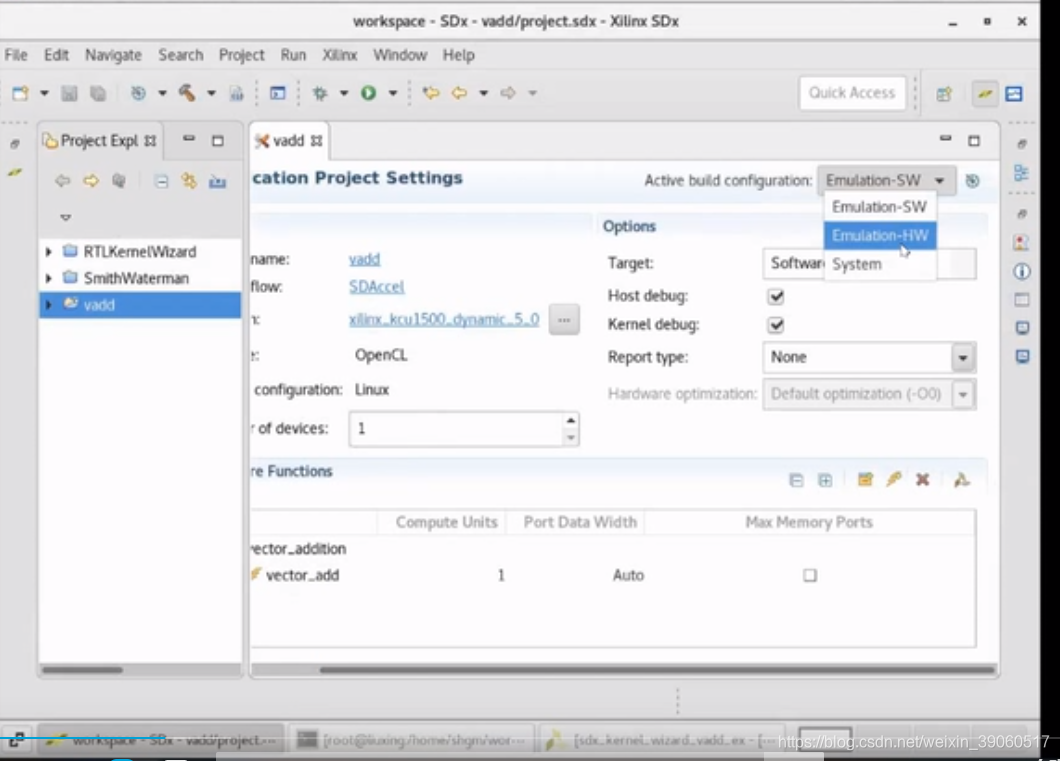Open the Active build configuration dropdown

(x=886, y=180)
